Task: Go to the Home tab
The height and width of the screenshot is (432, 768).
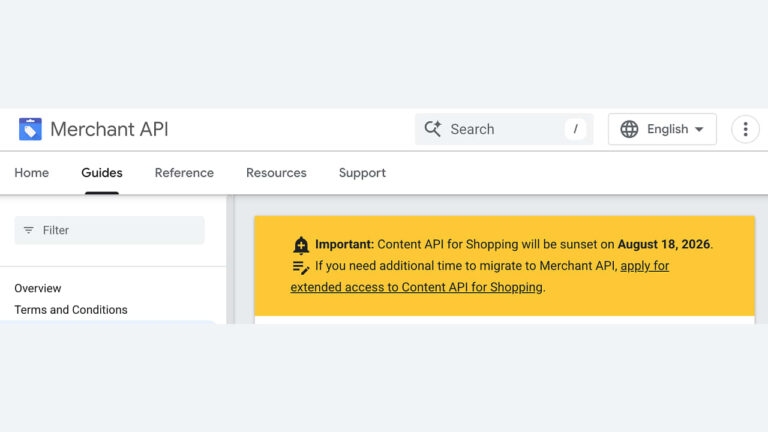Action: pyautogui.click(x=32, y=173)
